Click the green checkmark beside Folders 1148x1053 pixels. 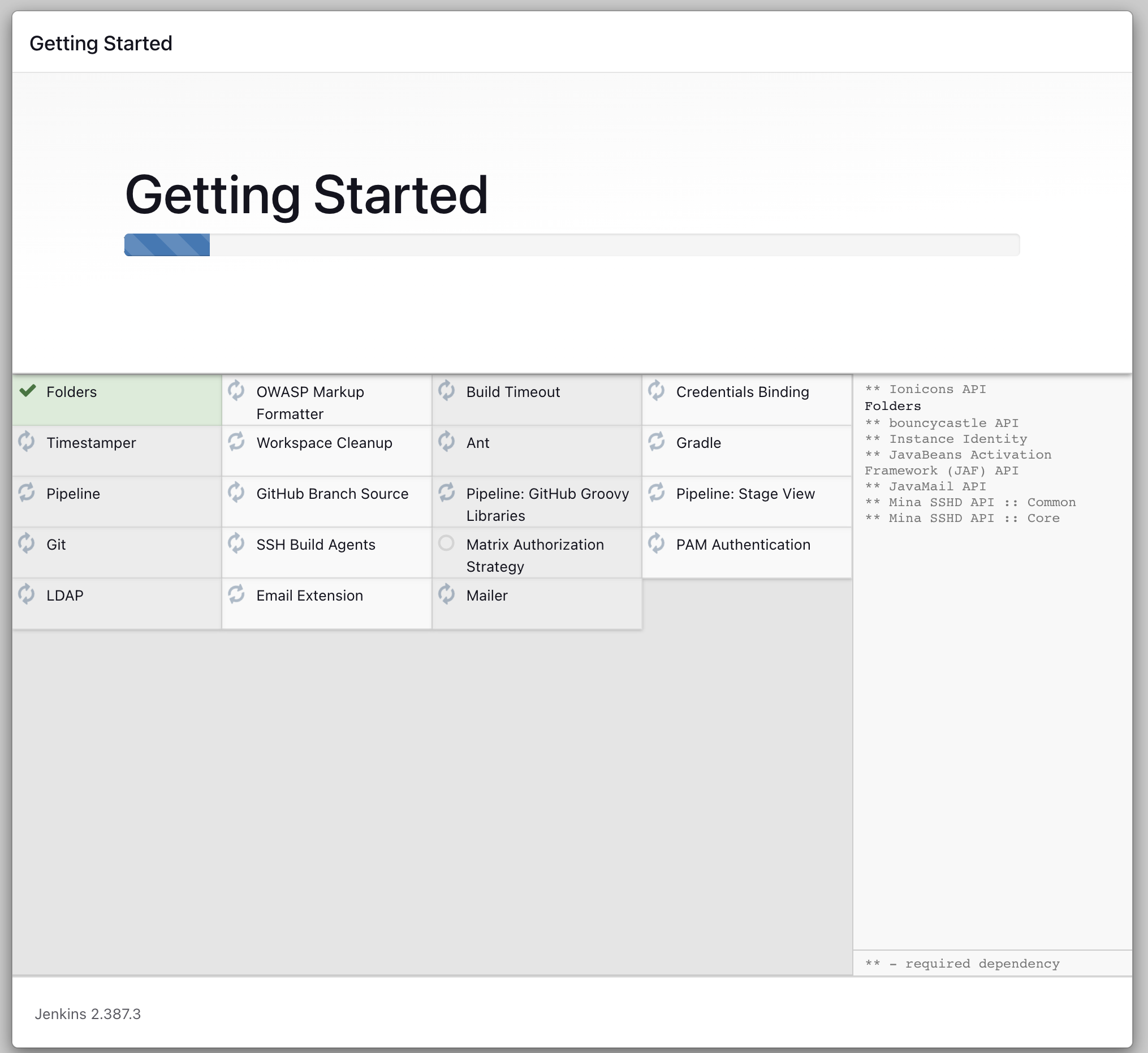pos(27,390)
